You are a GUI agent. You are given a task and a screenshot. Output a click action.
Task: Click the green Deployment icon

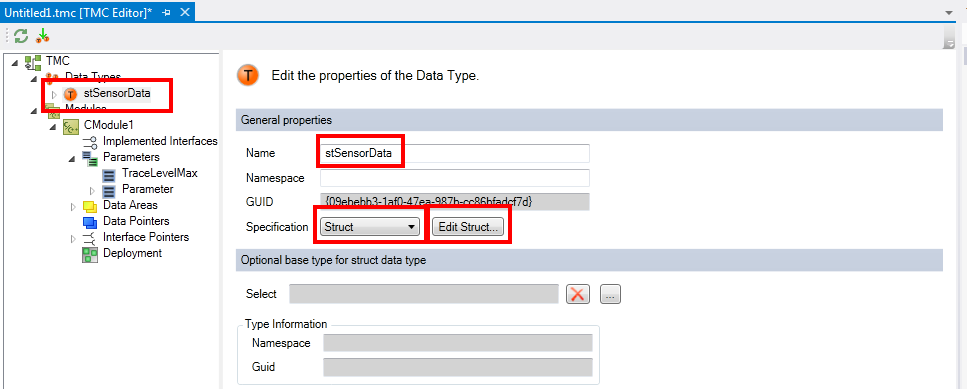click(x=90, y=254)
